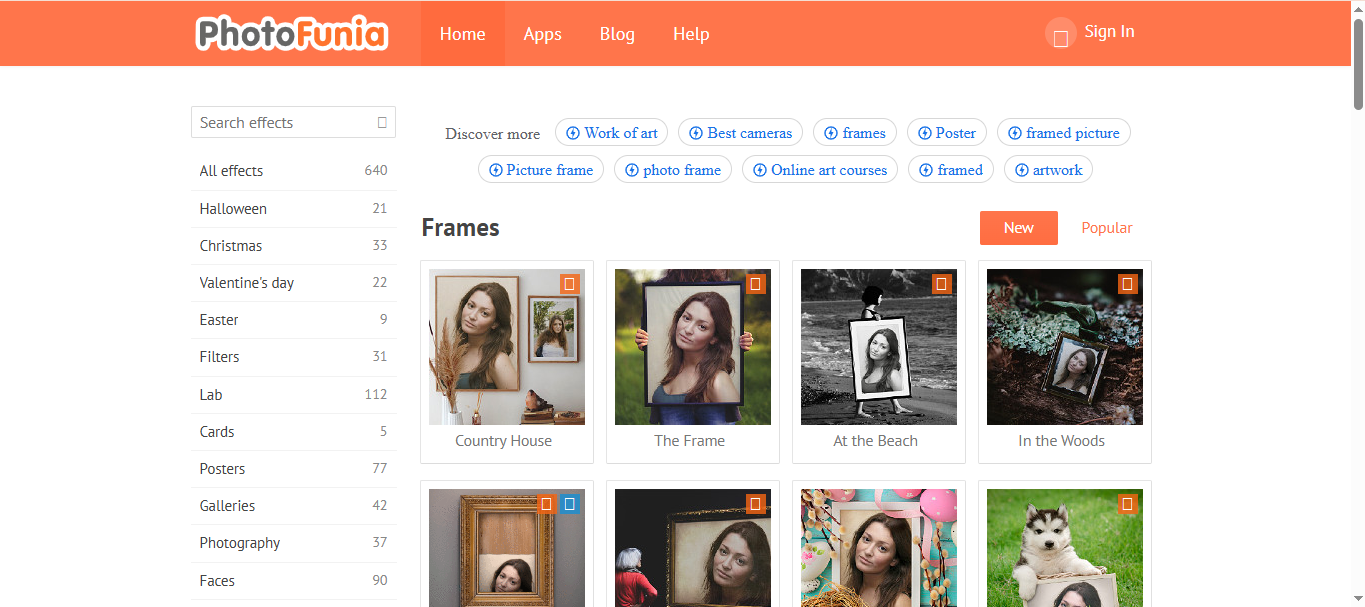Click the Sign In avatar icon
1365x607 pixels.
pos(1059,33)
